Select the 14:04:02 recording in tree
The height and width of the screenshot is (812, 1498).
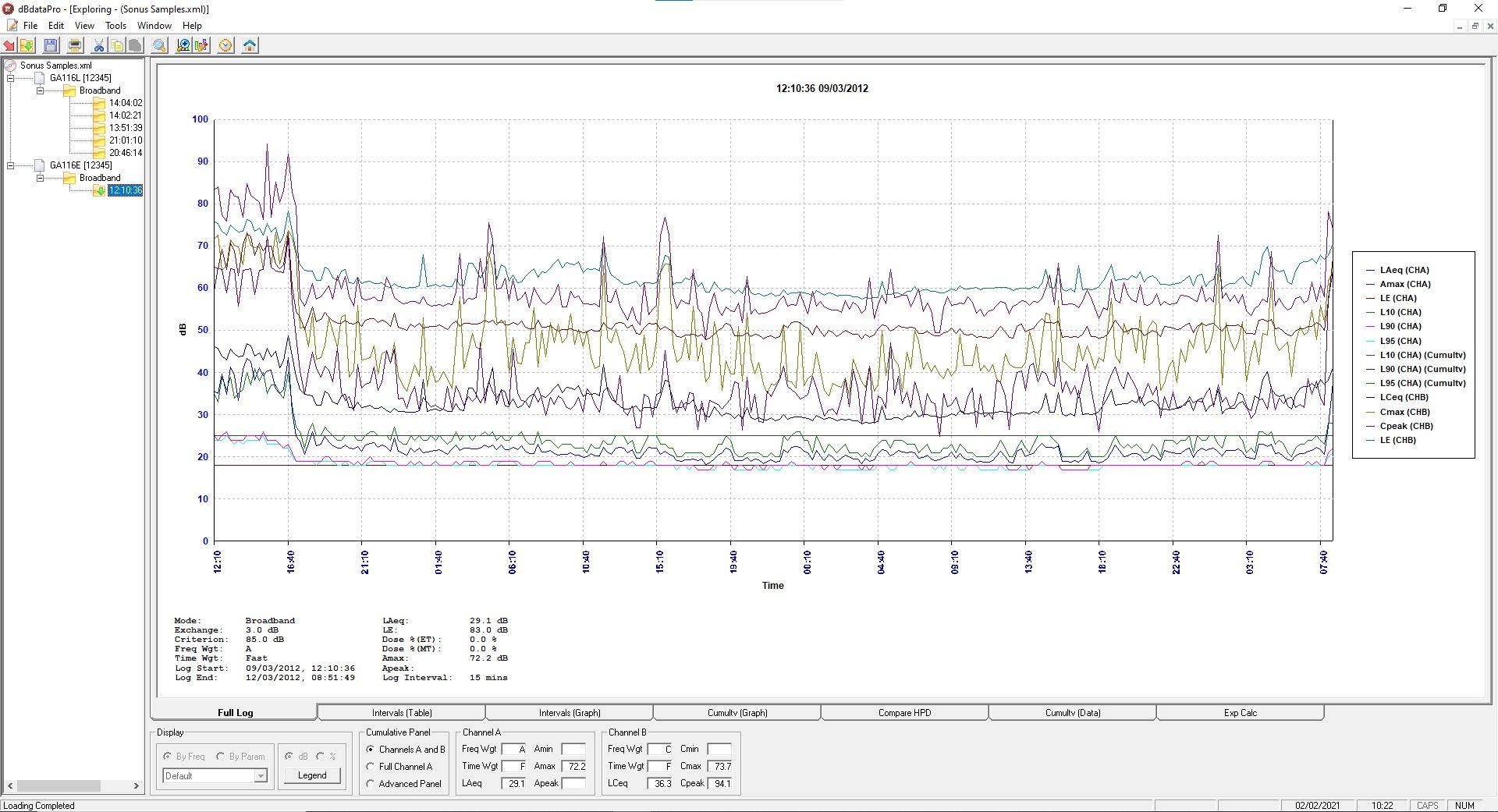click(x=125, y=103)
